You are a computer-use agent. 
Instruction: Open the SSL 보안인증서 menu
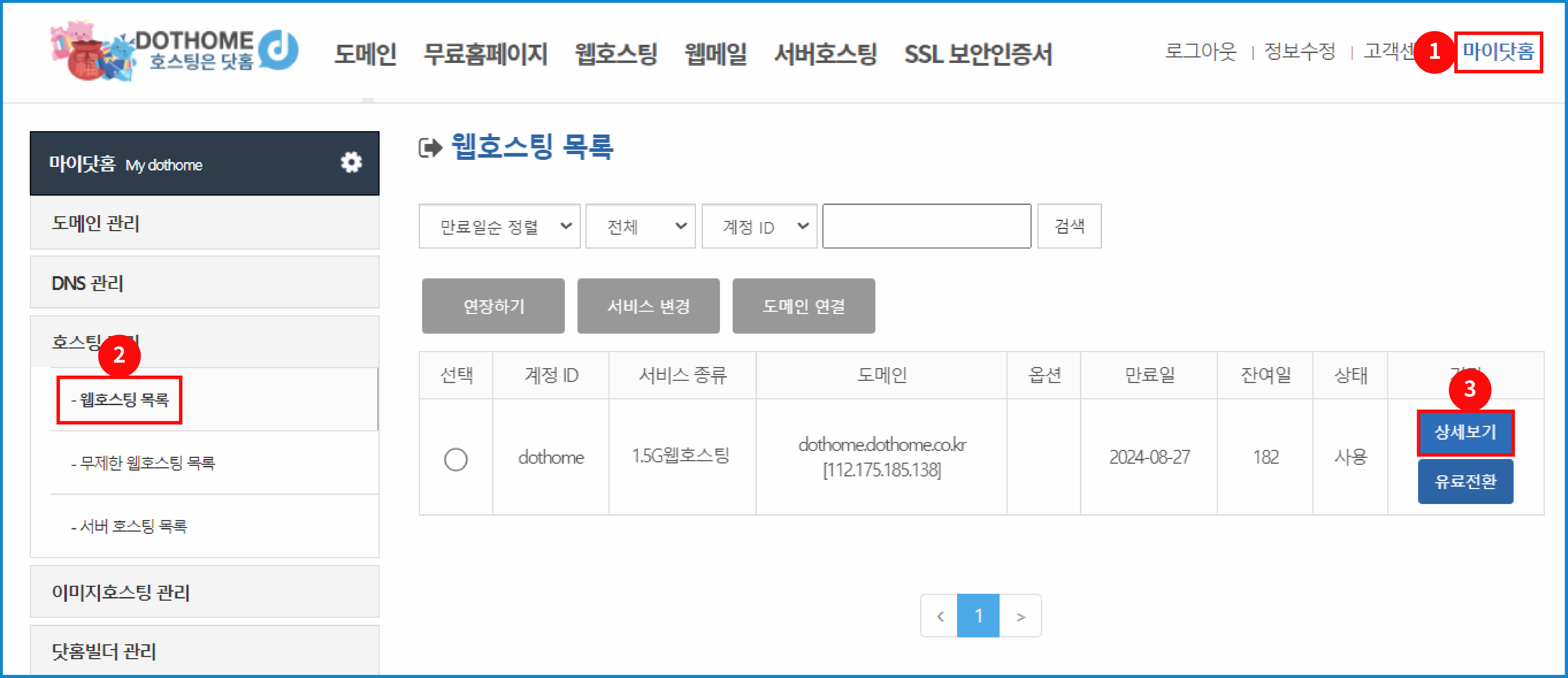click(978, 54)
